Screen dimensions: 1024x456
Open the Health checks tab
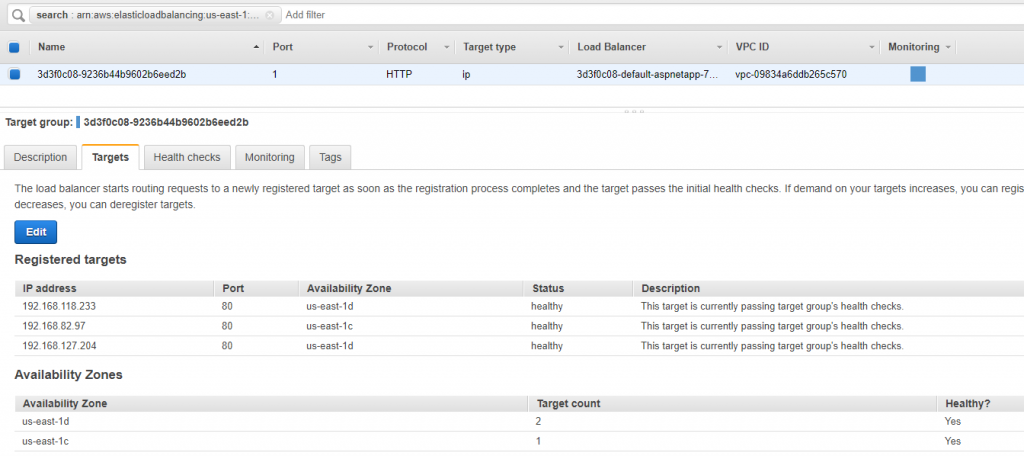[187, 157]
